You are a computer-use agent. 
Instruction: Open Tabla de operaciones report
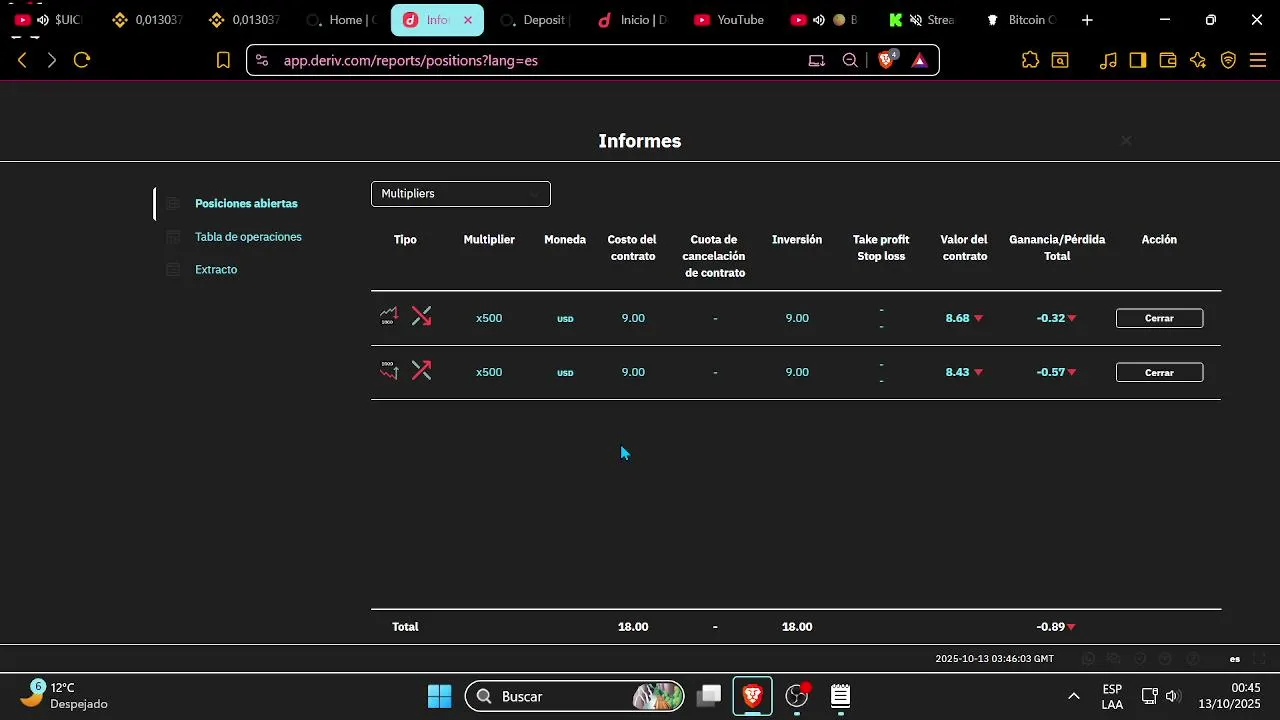(x=248, y=237)
